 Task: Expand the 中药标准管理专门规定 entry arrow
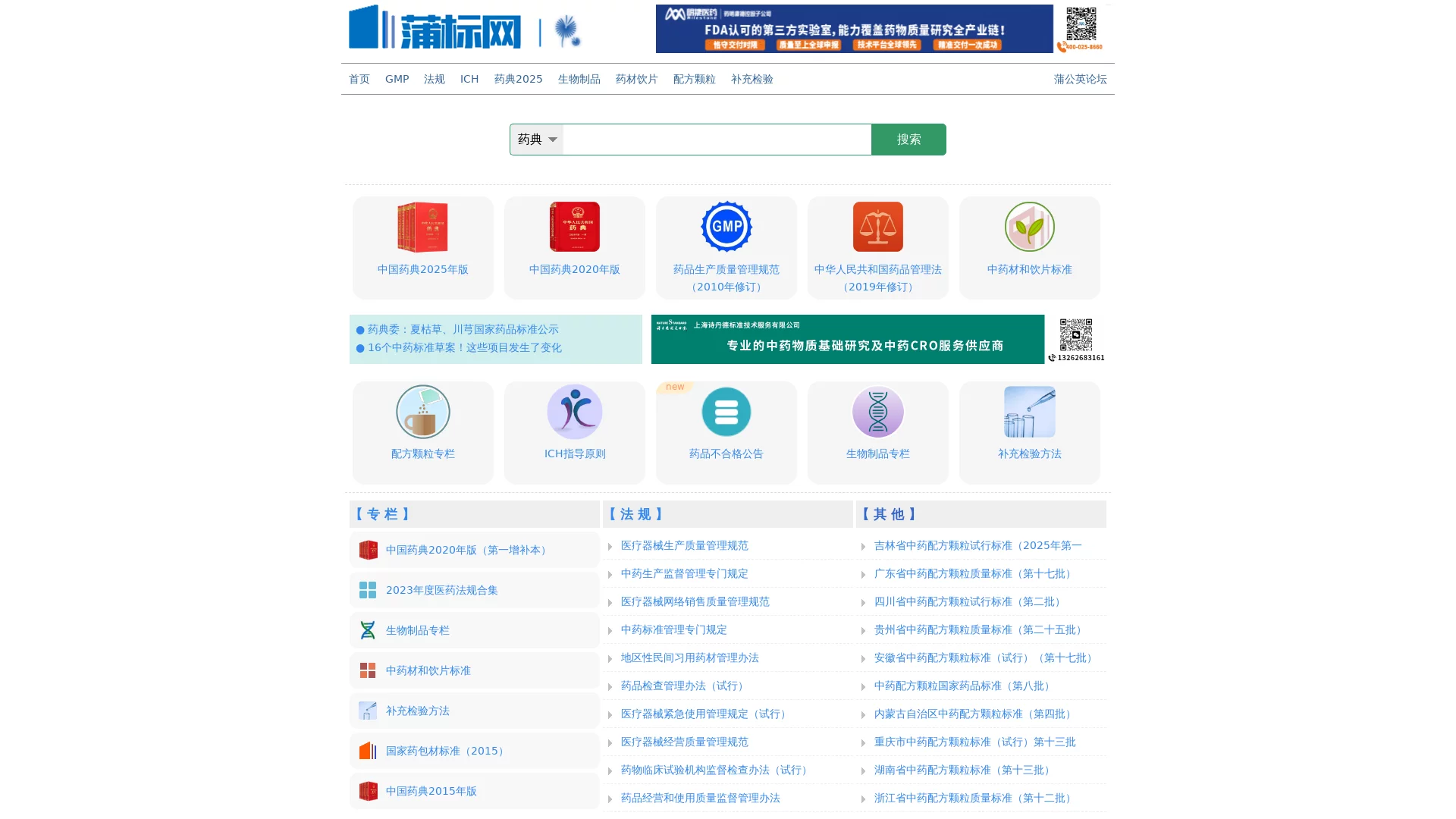coord(610,629)
